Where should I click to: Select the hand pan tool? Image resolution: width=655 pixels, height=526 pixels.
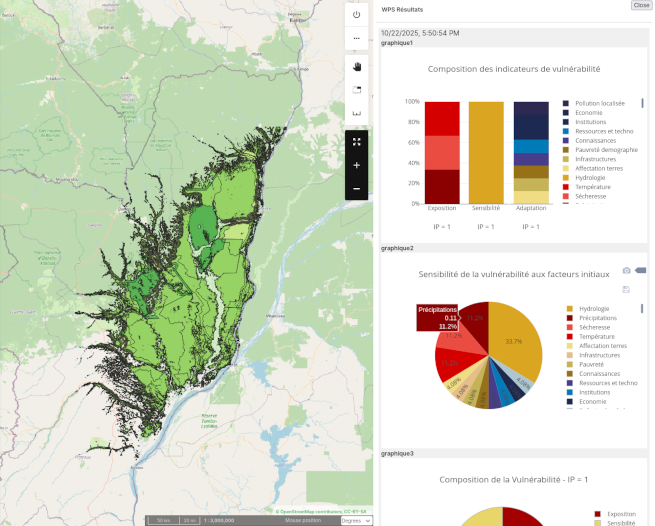pos(357,66)
